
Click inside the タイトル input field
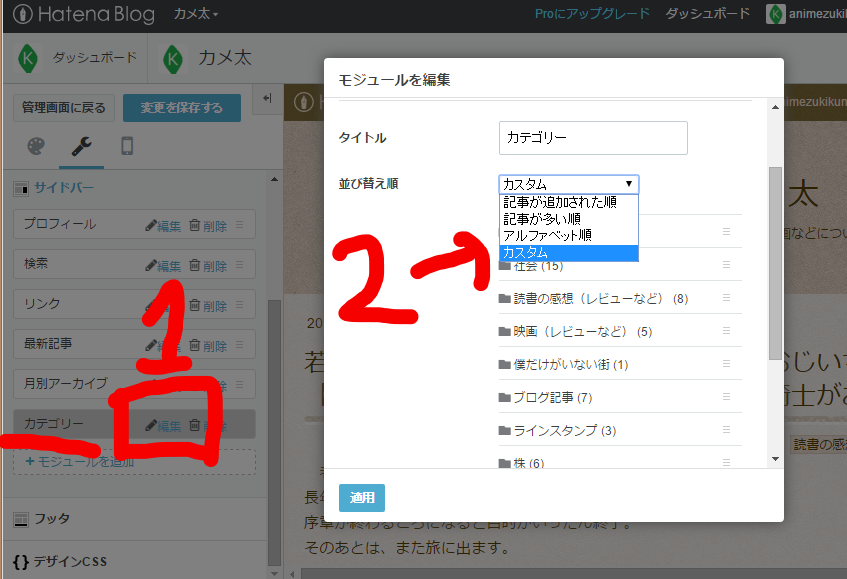point(592,138)
